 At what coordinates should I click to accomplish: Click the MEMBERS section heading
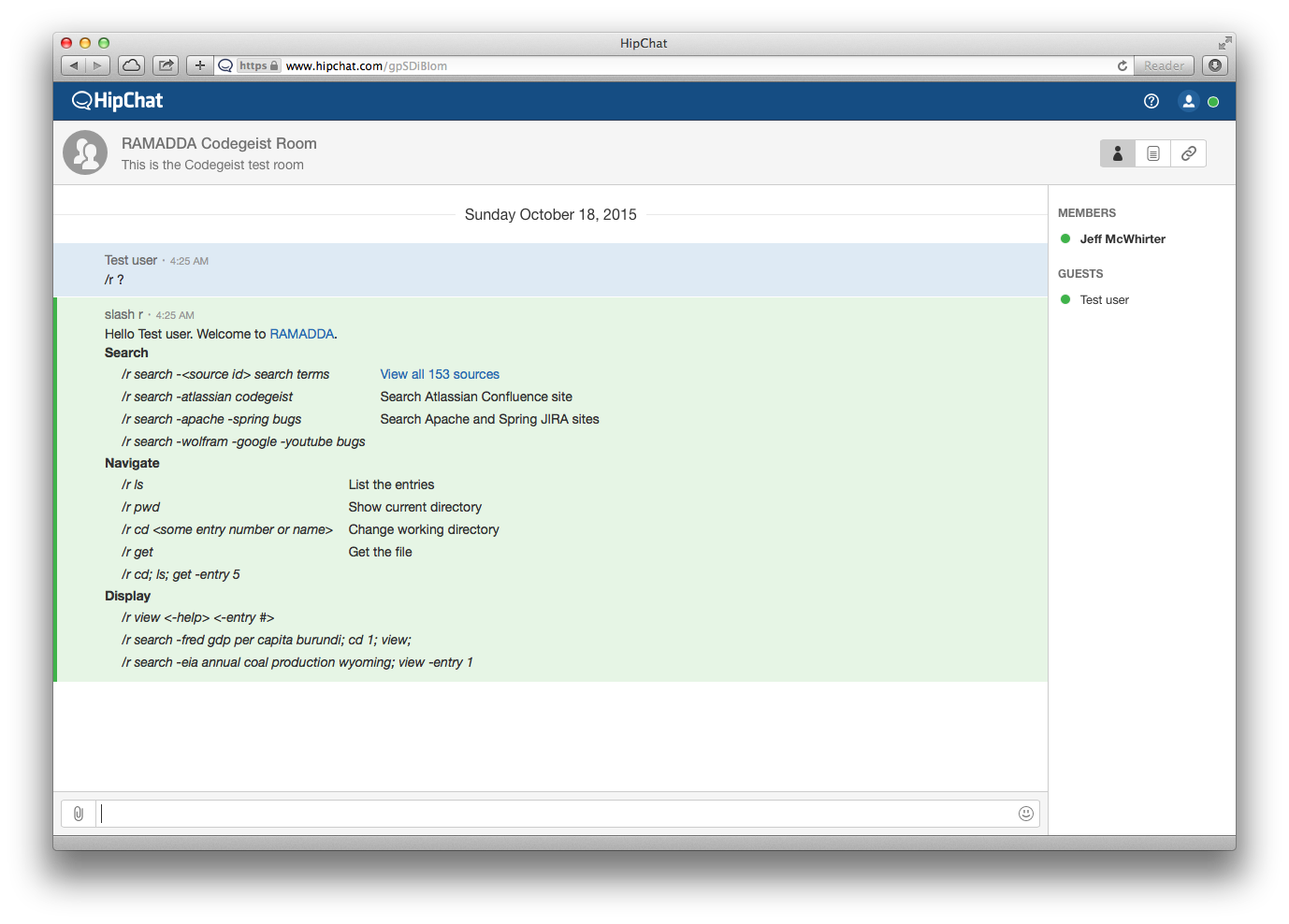[x=1087, y=213]
